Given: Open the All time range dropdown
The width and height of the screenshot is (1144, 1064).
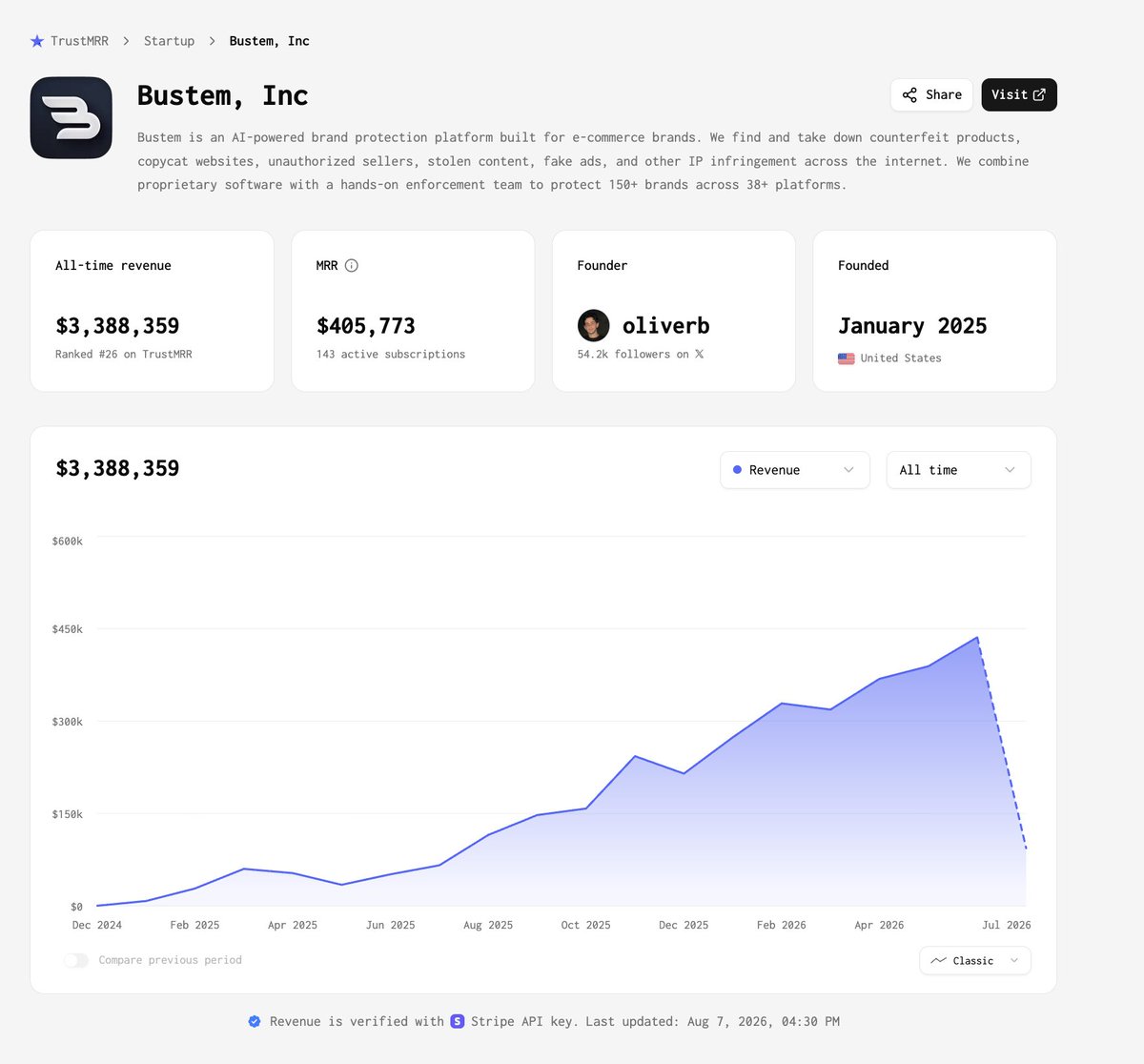Looking at the screenshot, I should [958, 470].
